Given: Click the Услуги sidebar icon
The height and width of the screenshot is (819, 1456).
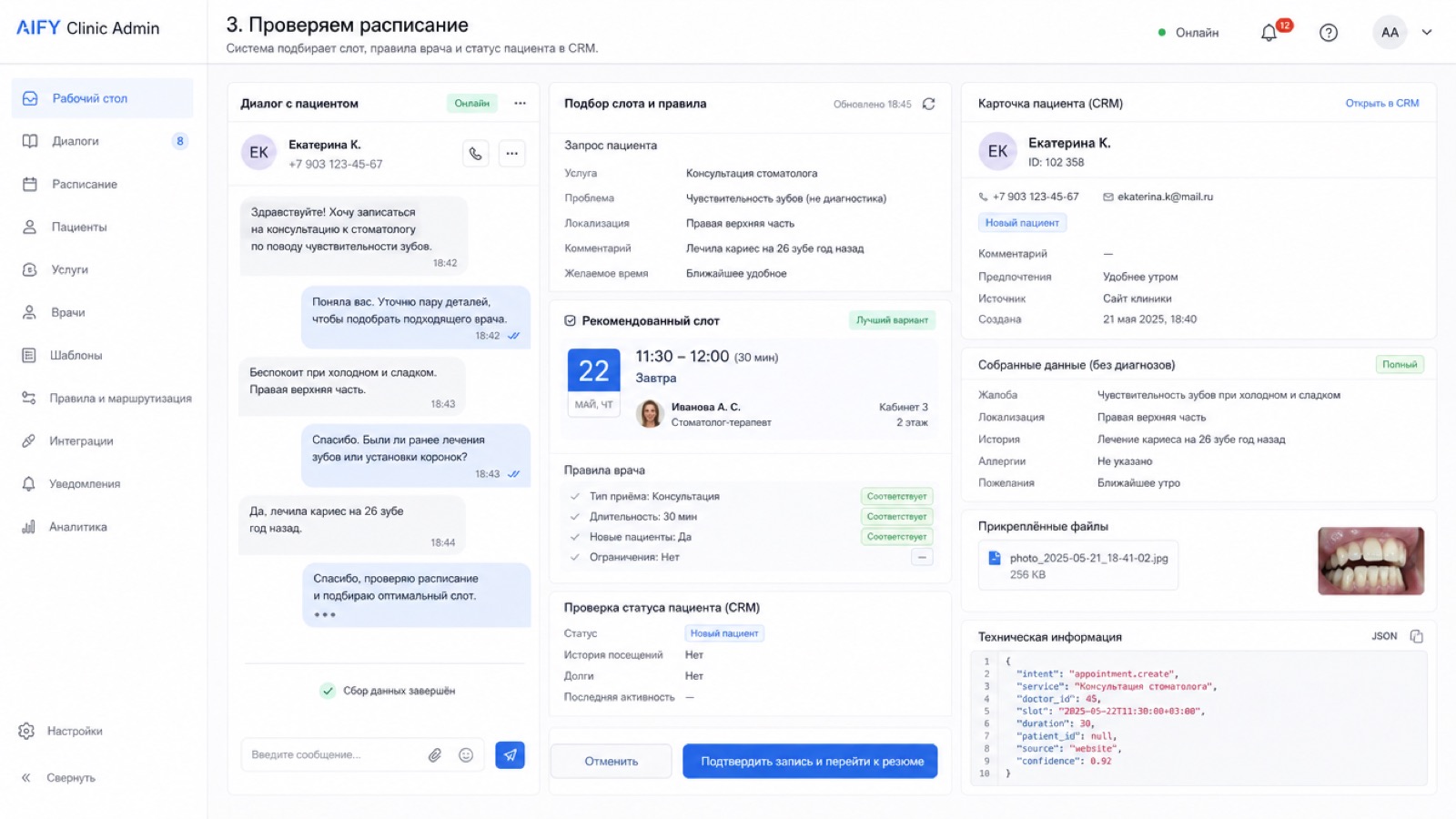Looking at the screenshot, I should [29, 269].
